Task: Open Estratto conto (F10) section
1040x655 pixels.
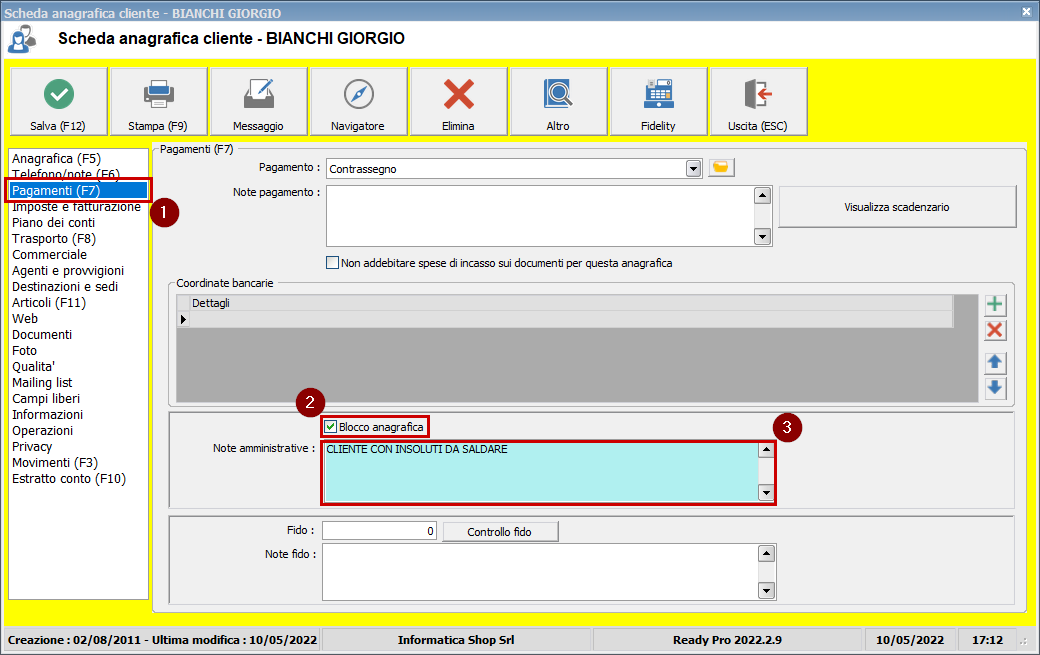Action: click(69, 479)
